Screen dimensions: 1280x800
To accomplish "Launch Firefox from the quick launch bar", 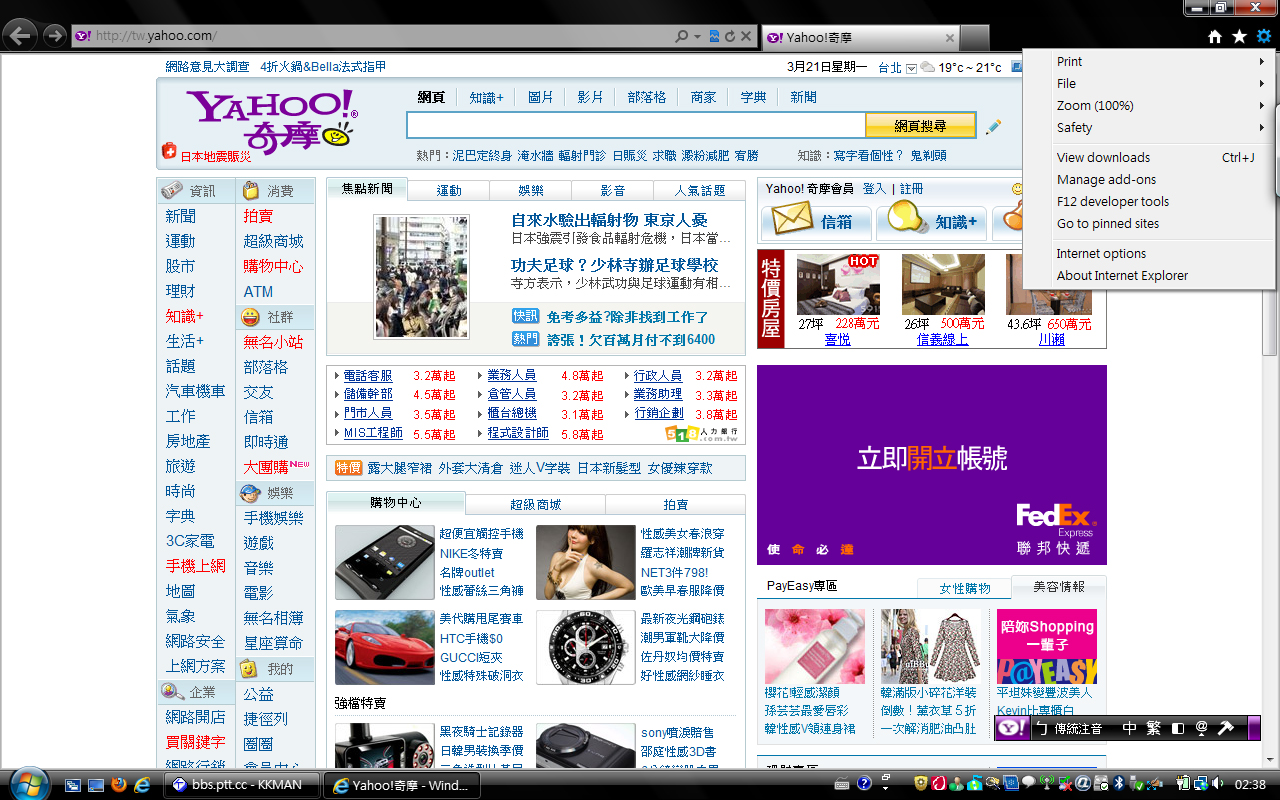I will [119, 785].
